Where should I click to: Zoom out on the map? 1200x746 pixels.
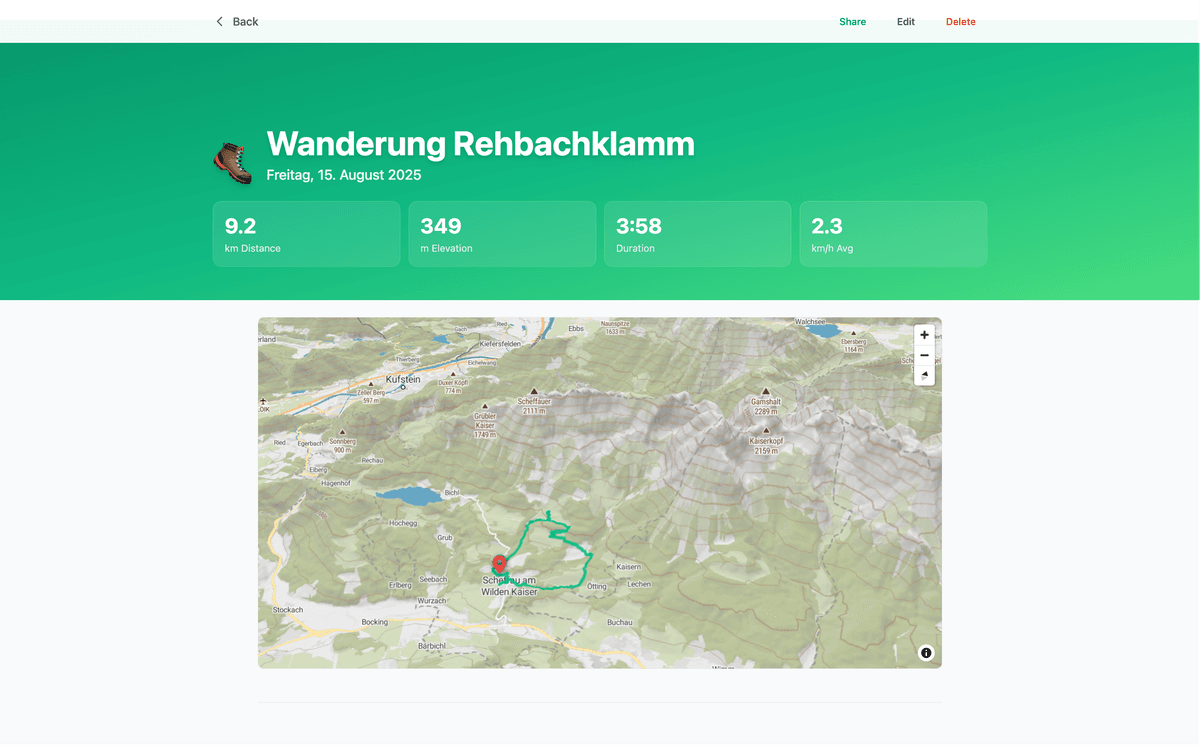[924, 355]
